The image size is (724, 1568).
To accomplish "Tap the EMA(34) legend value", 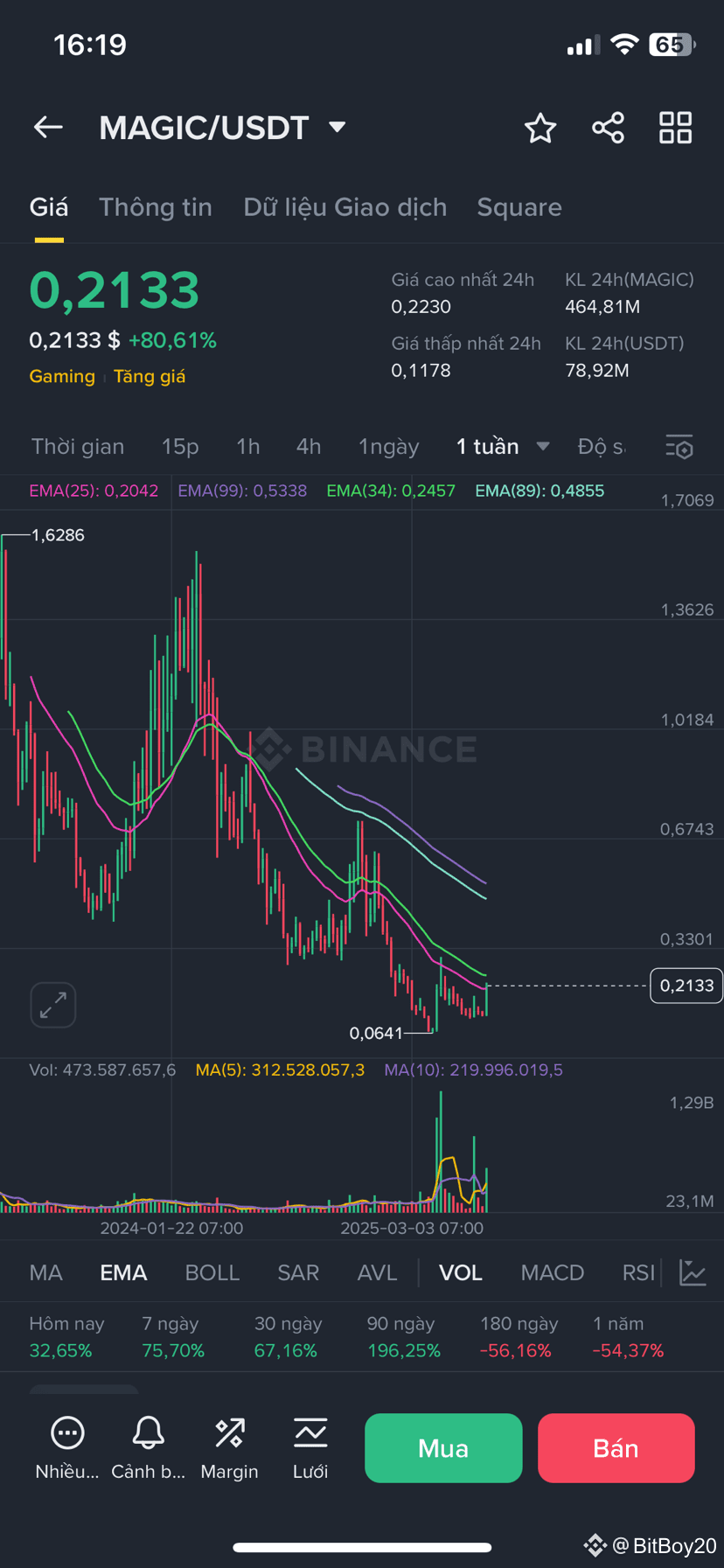I will [391, 491].
